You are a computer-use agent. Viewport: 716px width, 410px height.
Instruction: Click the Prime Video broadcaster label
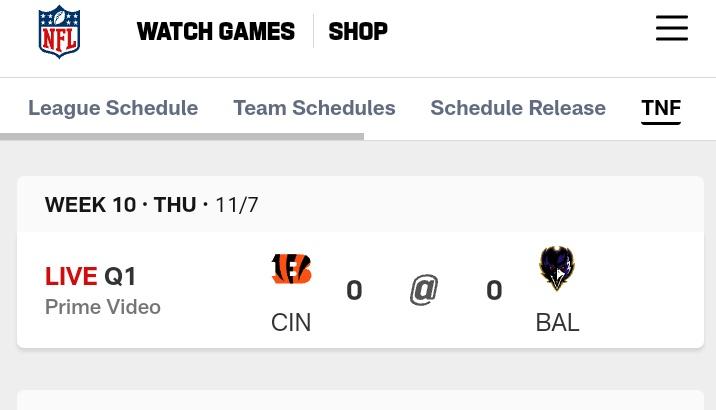pyautogui.click(x=103, y=307)
